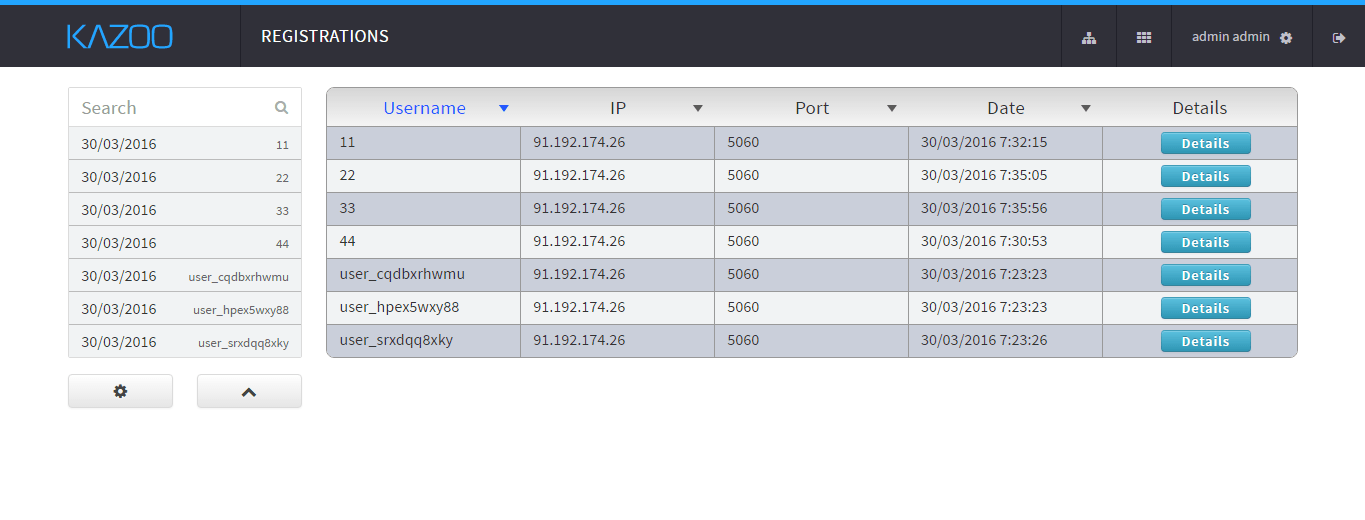Click the search magnifier icon
1365x520 pixels.
pyautogui.click(x=281, y=108)
